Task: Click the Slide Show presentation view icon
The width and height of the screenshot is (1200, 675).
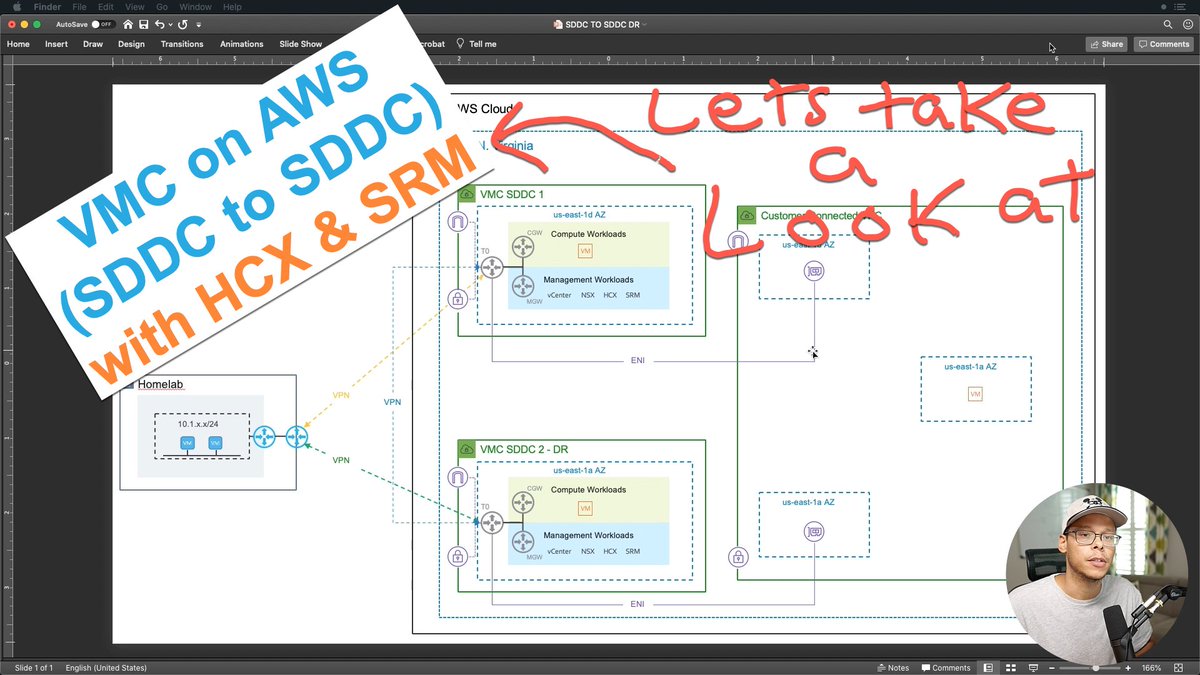Action: click(x=1033, y=667)
